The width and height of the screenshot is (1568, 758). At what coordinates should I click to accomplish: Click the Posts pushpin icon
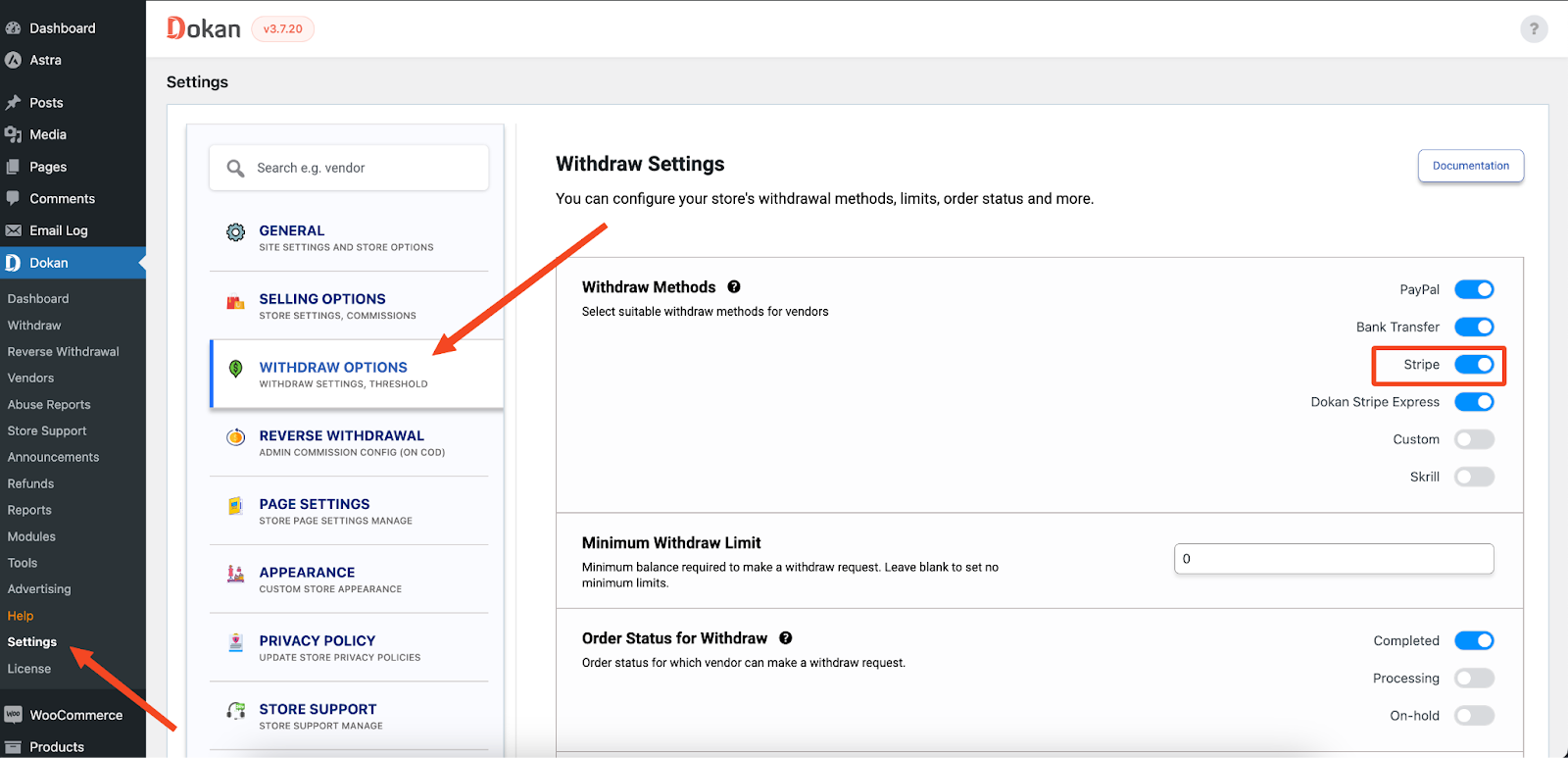tap(14, 102)
